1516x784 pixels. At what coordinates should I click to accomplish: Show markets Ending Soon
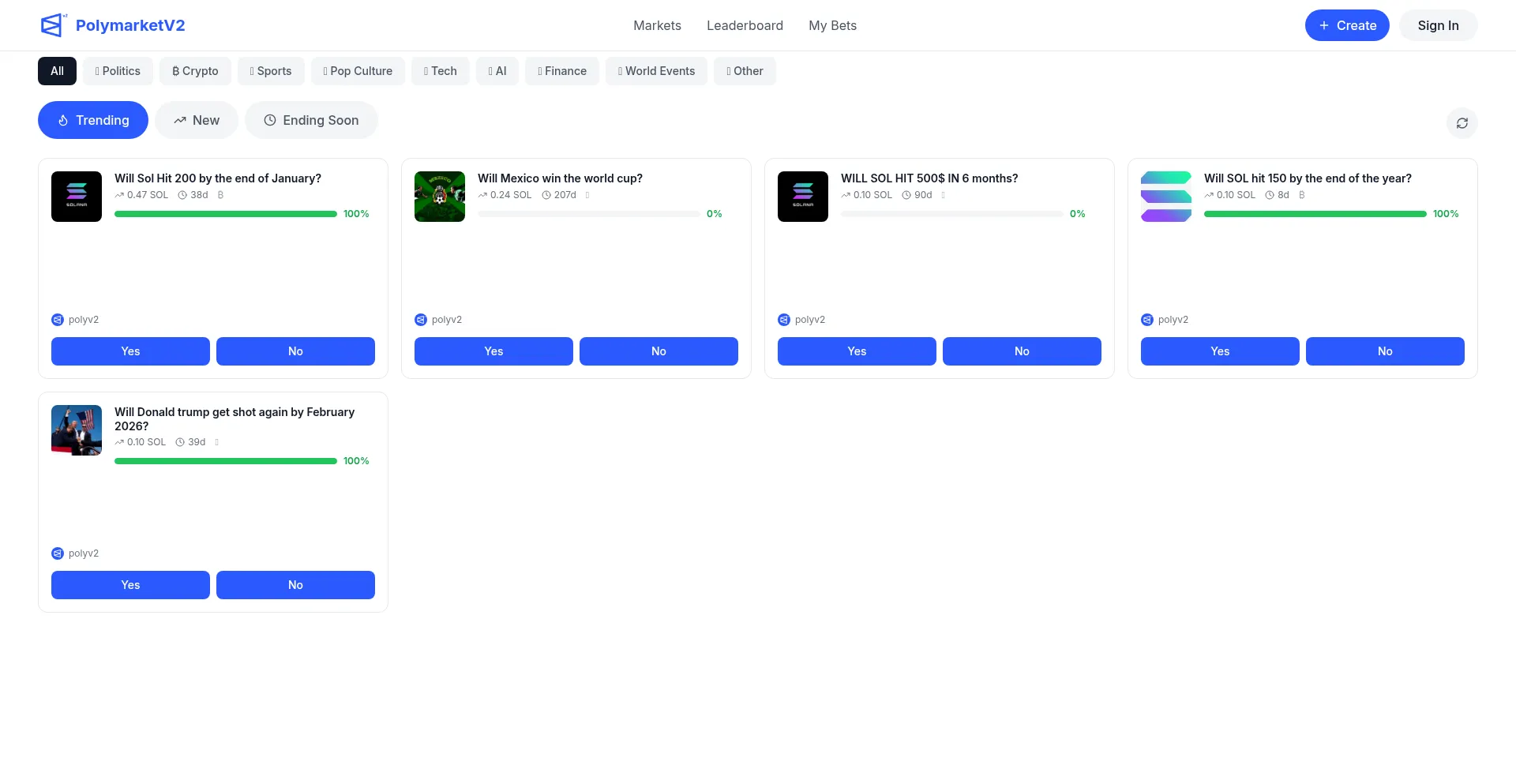[x=311, y=120]
